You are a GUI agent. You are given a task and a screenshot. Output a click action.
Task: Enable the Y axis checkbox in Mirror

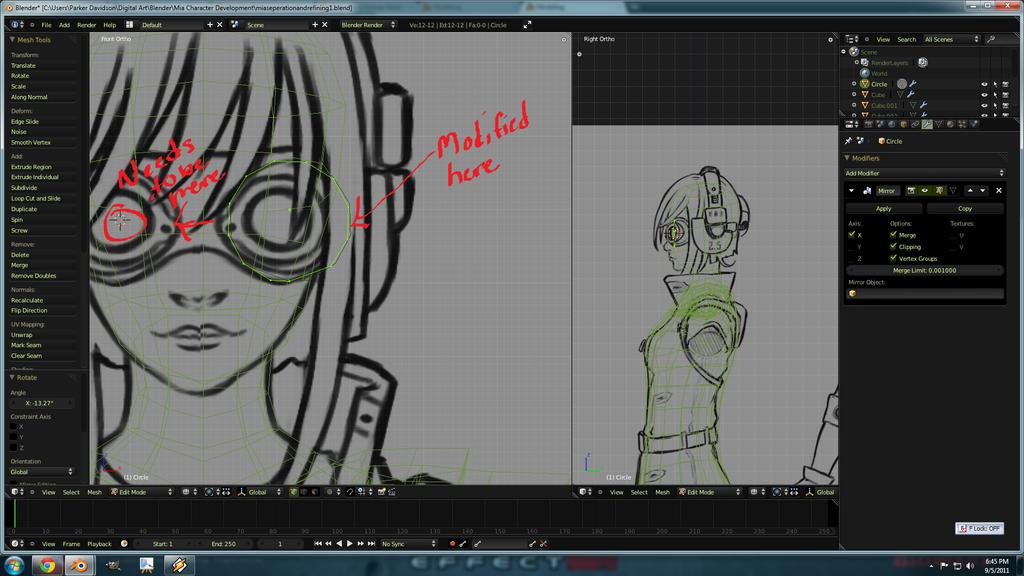[x=852, y=247]
